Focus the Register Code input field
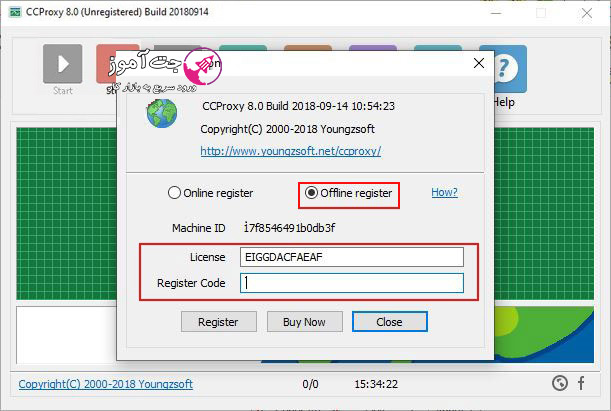The width and height of the screenshot is (611, 411). point(351,283)
